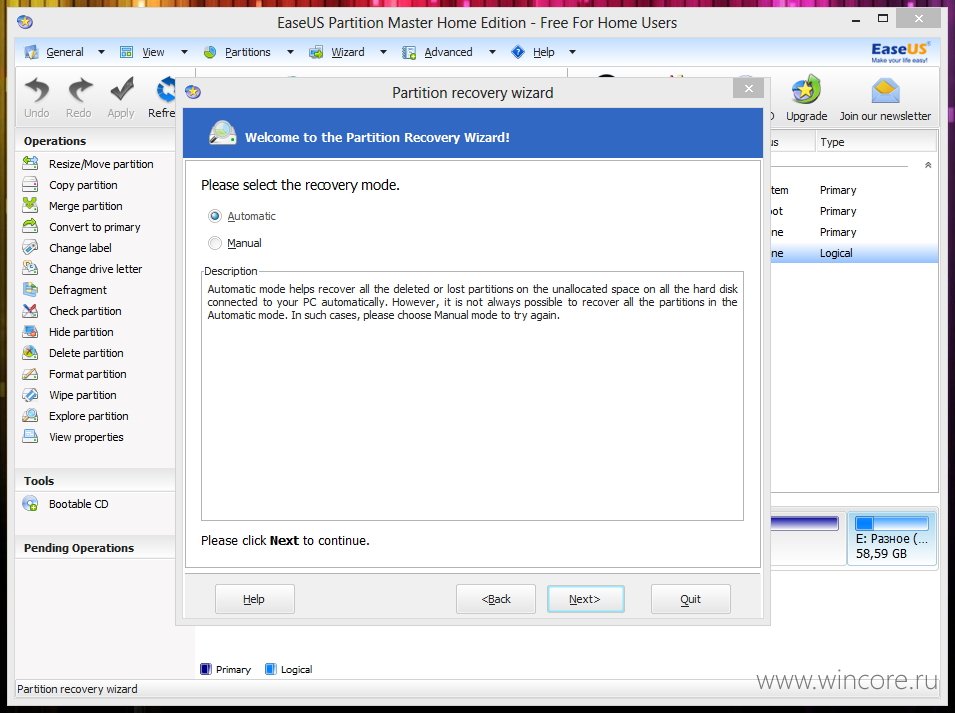Select the Delete partition icon
Screen dimensions: 955x713
[x=30, y=353]
